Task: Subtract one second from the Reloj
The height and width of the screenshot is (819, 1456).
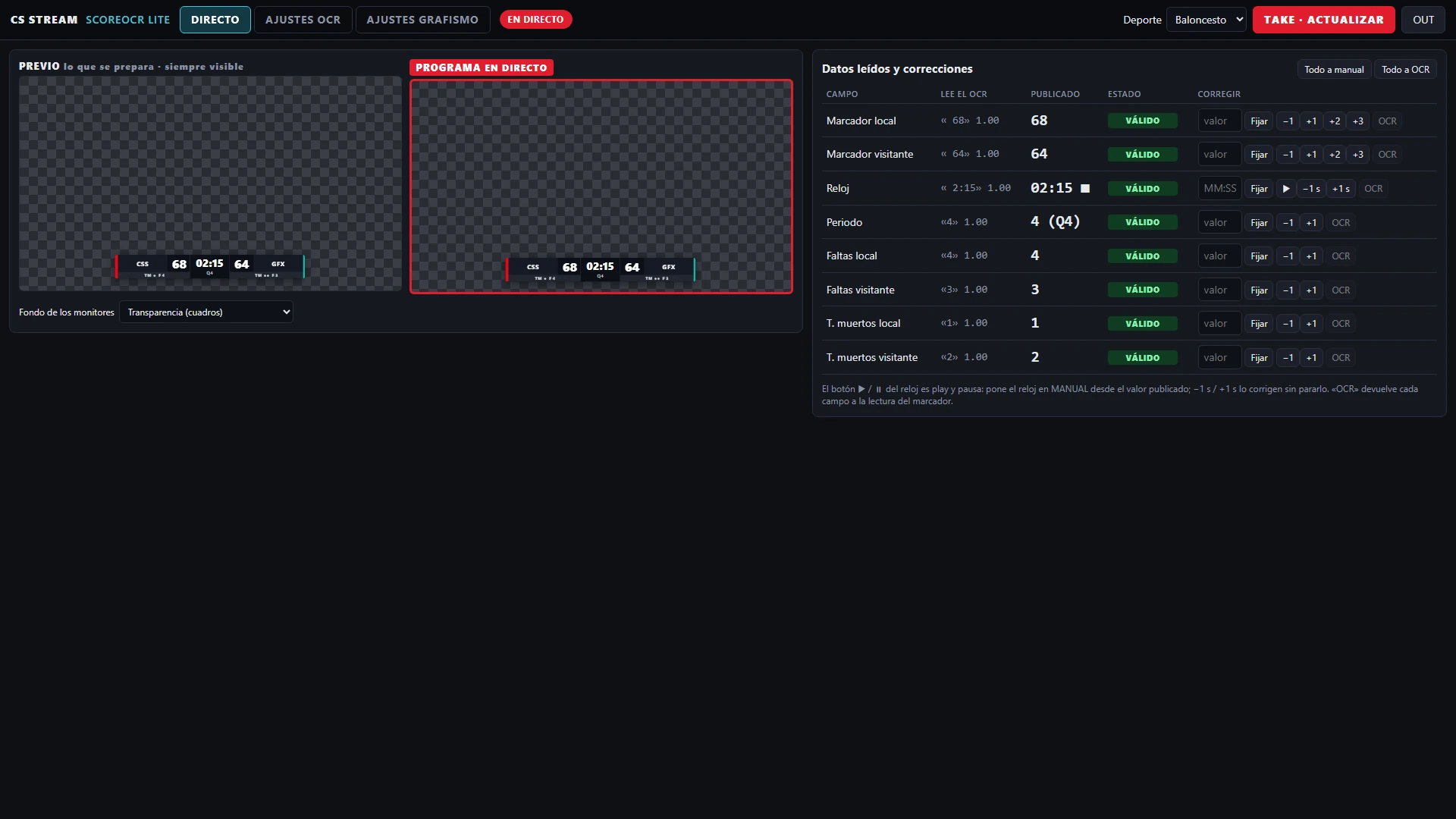Action: [x=1311, y=189]
